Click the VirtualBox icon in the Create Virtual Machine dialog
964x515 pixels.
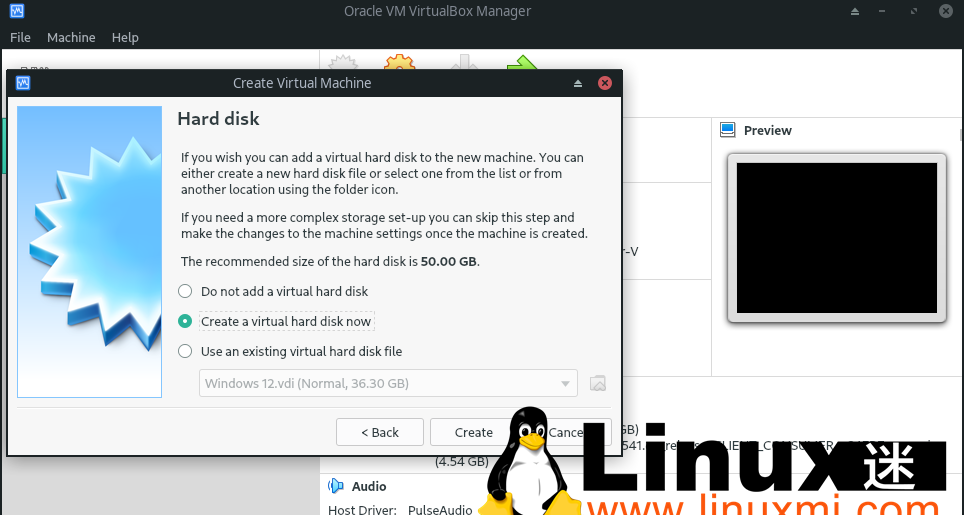pyautogui.click(x=23, y=83)
